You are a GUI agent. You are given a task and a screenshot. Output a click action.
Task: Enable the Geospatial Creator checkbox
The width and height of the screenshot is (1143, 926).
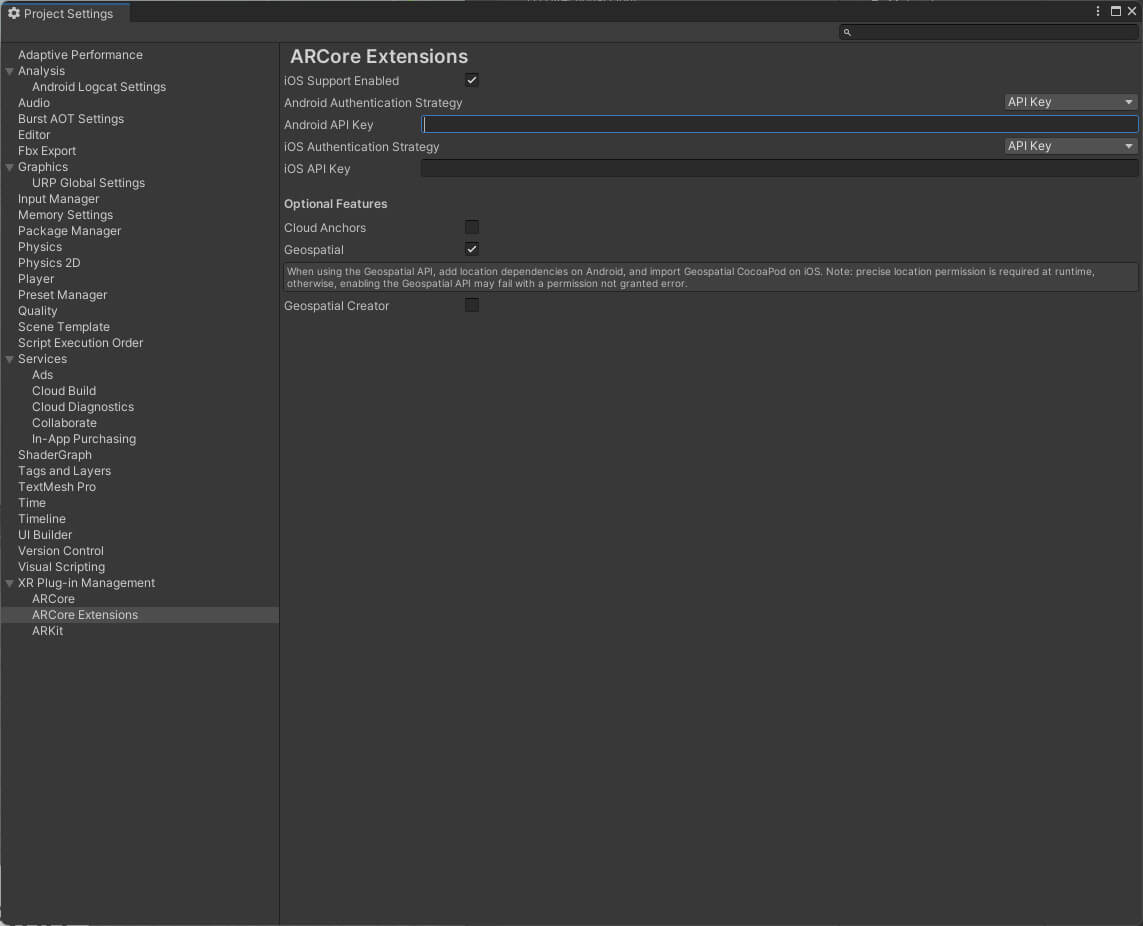(472, 305)
